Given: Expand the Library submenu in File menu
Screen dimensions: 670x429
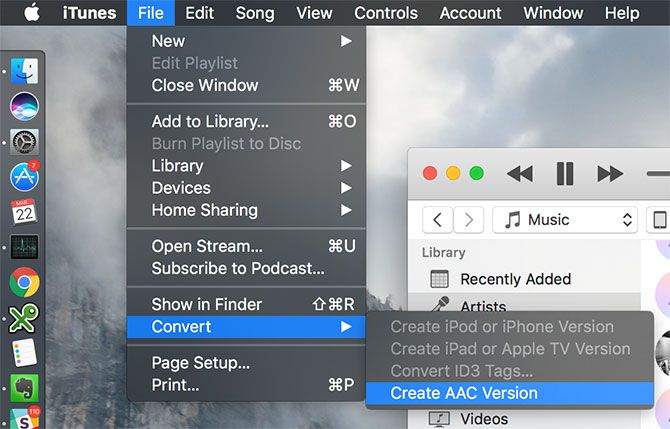Looking at the screenshot, I should 246,166.
